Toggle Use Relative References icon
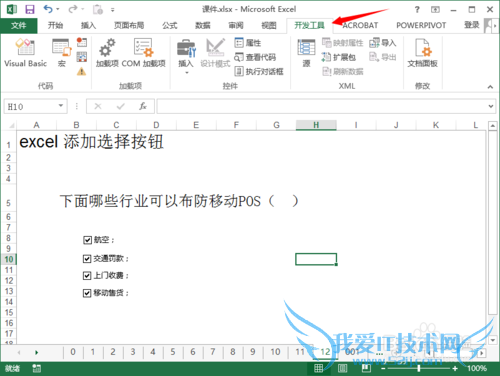Screen dimensions: 500x376 pyautogui.click(x=82, y=57)
